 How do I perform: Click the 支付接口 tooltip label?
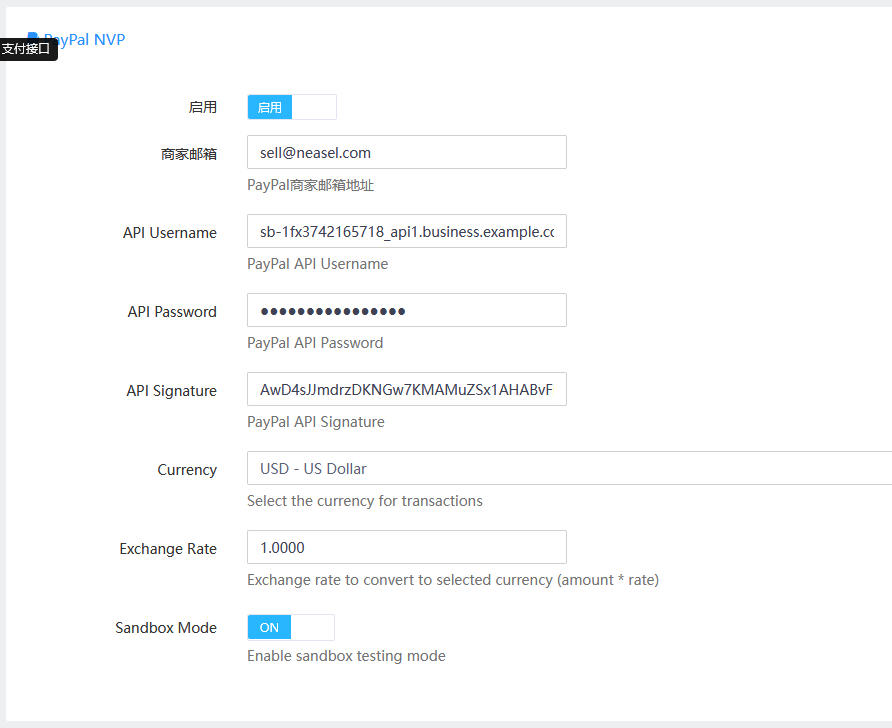[x=27, y=49]
